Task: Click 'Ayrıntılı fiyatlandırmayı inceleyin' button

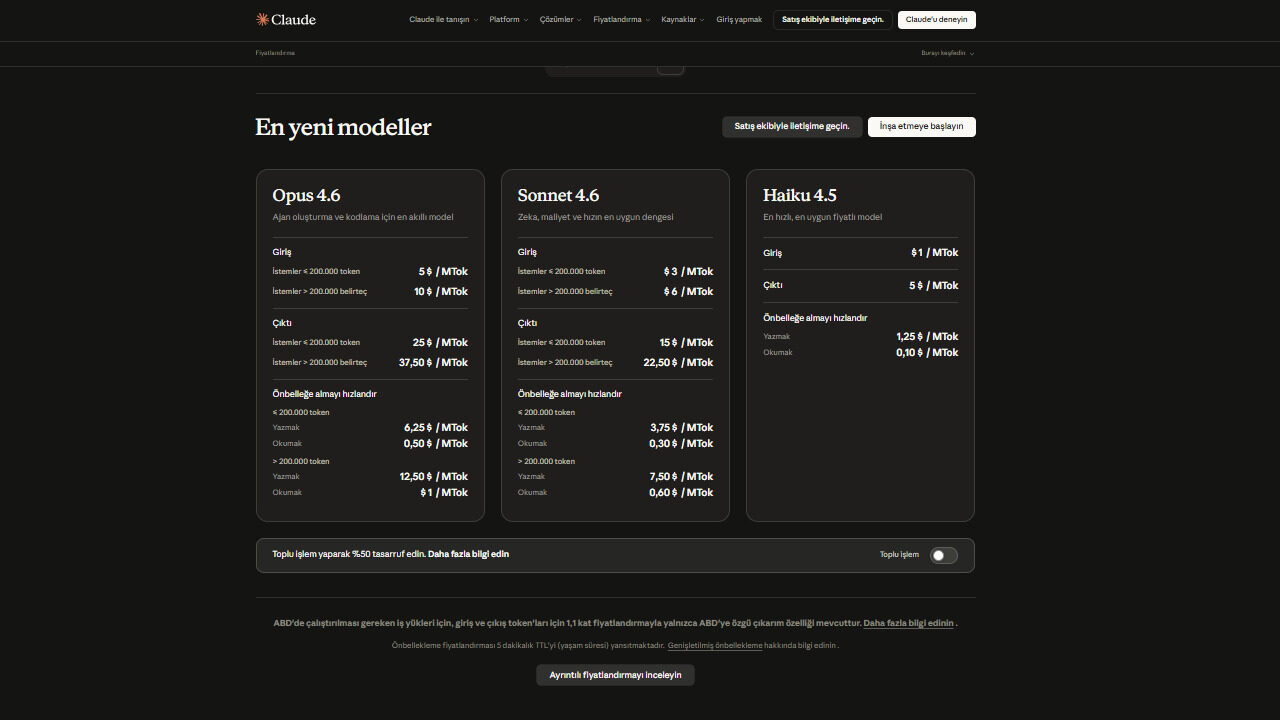Action: click(615, 675)
